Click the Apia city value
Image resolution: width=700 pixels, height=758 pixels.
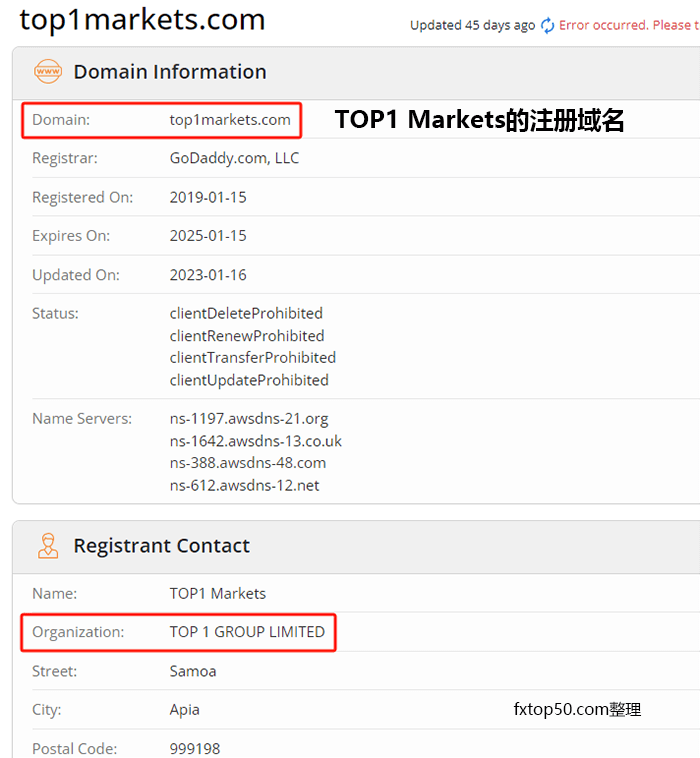tap(185, 710)
